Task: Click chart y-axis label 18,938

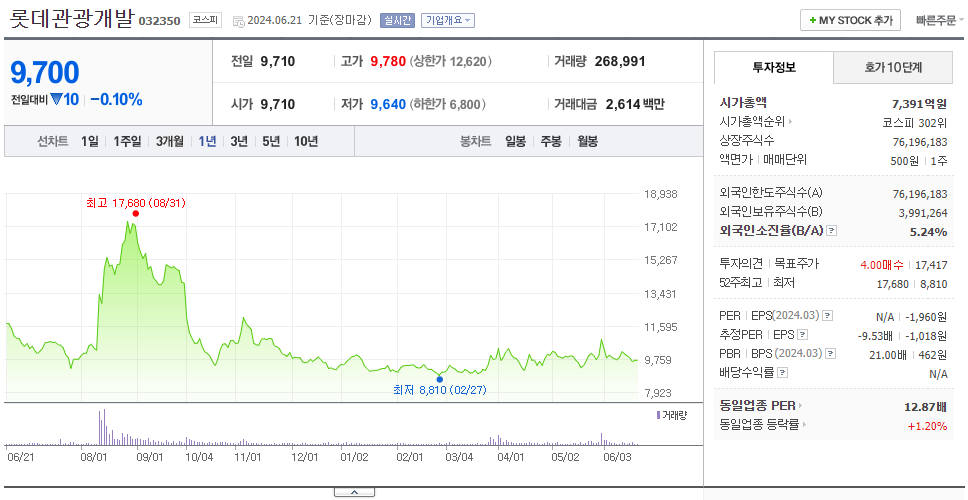Action: pos(661,194)
